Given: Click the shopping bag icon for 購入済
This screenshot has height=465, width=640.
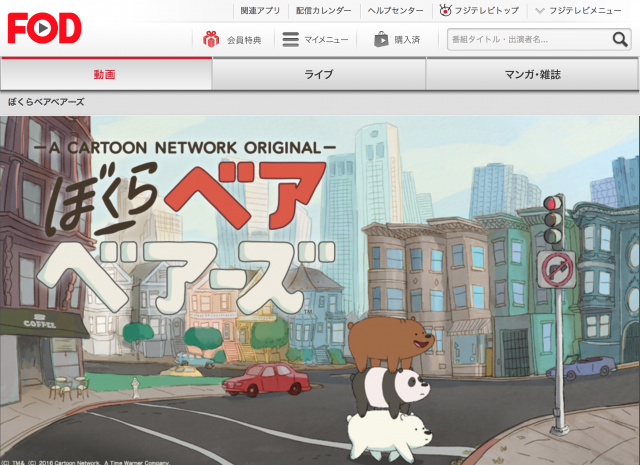Looking at the screenshot, I should (381, 40).
